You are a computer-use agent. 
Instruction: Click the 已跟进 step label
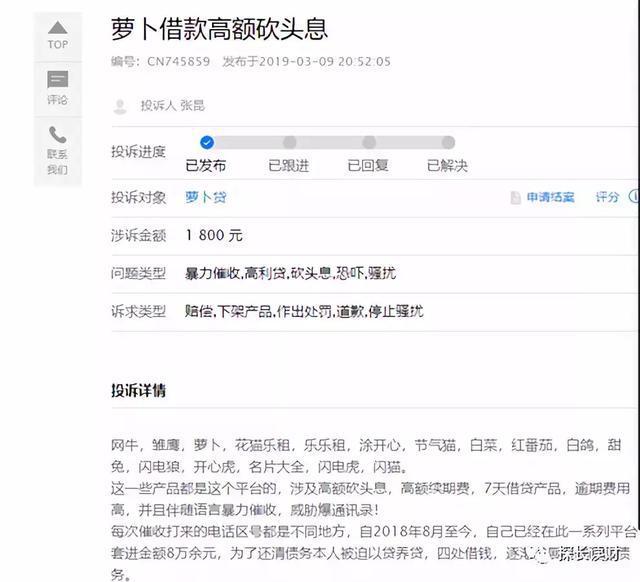coord(289,165)
